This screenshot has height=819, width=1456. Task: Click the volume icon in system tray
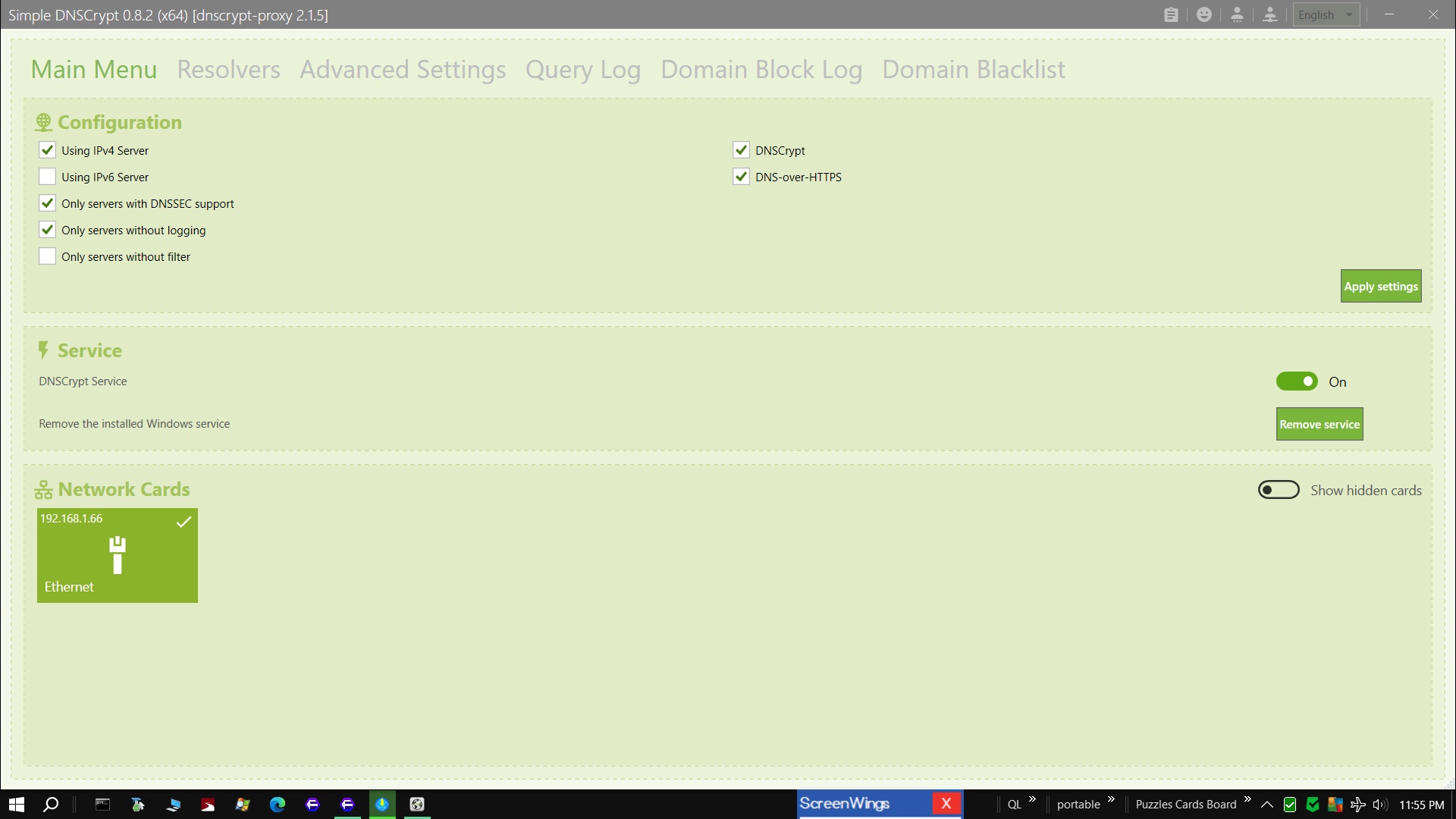[1379, 805]
